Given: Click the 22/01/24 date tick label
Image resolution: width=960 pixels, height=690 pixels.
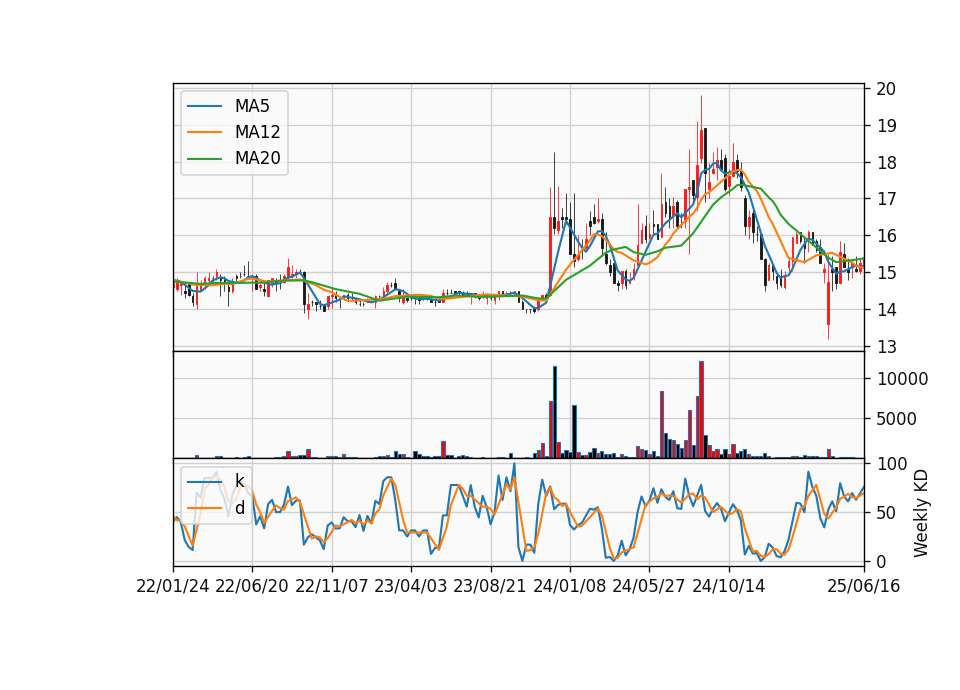Looking at the screenshot, I should click(173, 586).
